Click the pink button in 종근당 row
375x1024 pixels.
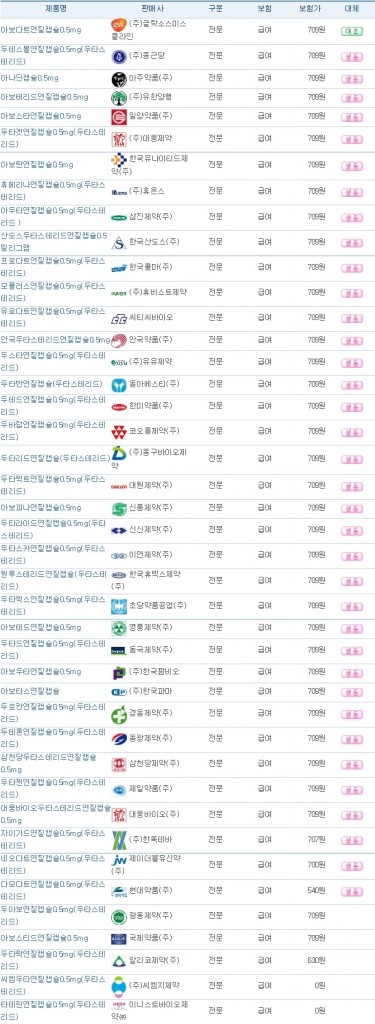[351, 56]
